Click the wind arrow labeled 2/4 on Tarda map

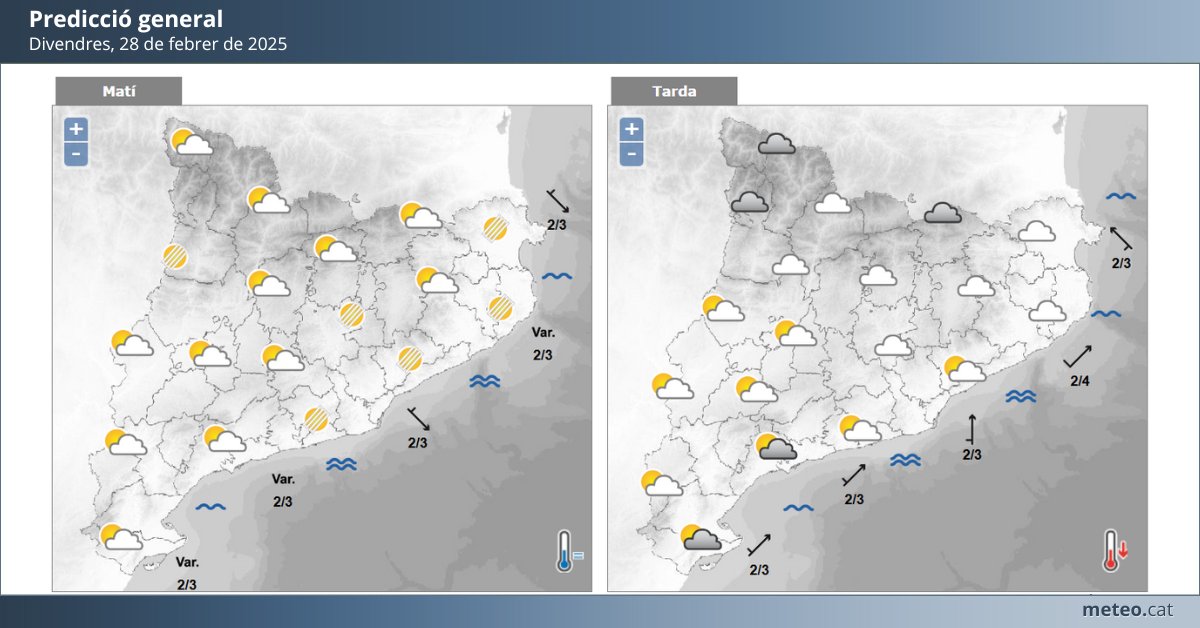tap(1078, 355)
